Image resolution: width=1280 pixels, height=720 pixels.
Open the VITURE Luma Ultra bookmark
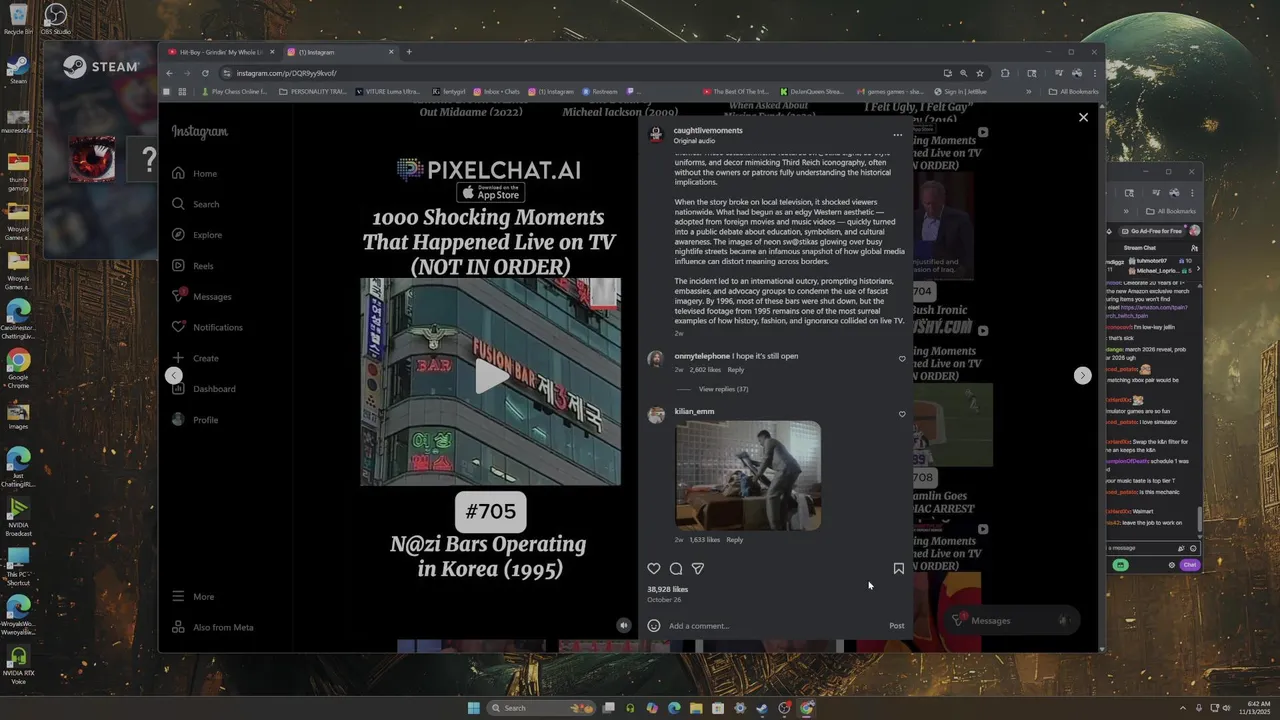point(388,92)
